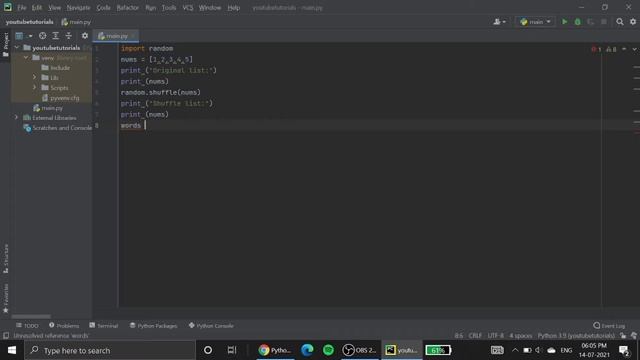Open Navigate menu
The height and width of the screenshot is (360, 640).
pos(78,8)
